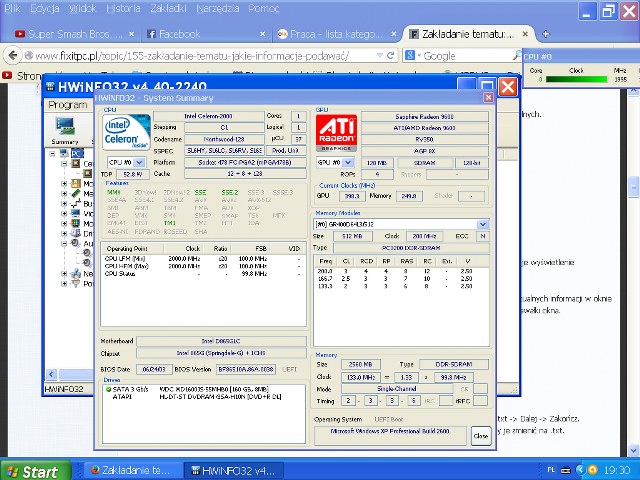Collapse the Central Processor tree node
The height and width of the screenshot is (480, 640).
[x=64, y=163]
